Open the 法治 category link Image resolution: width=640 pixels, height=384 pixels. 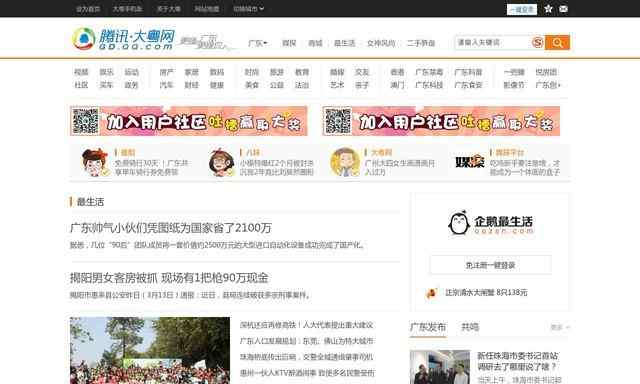coord(302,85)
